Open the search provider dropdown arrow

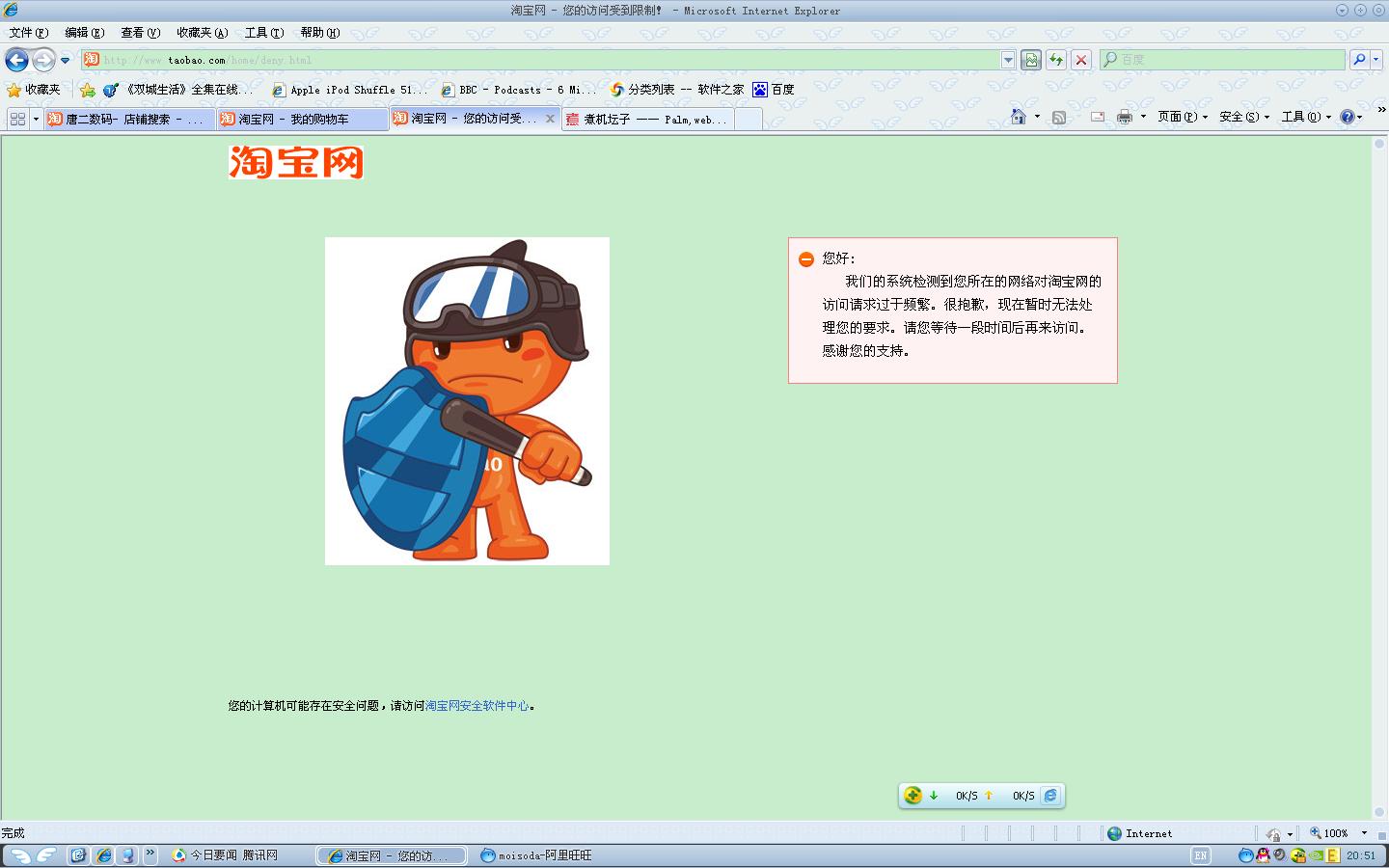click(1375, 60)
